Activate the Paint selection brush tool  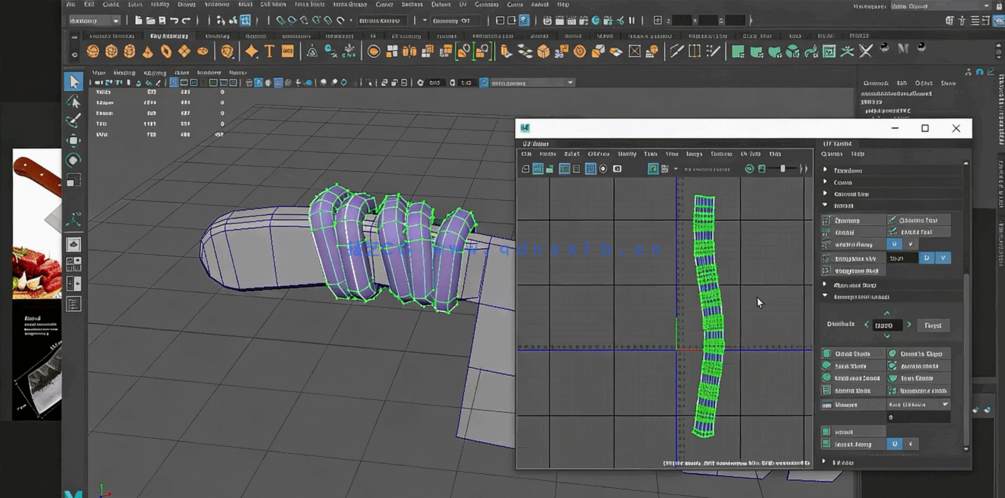(x=73, y=121)
